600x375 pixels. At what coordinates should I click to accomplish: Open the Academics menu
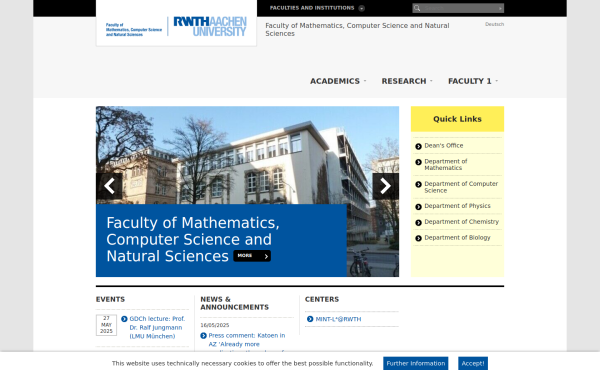(335, 81)
